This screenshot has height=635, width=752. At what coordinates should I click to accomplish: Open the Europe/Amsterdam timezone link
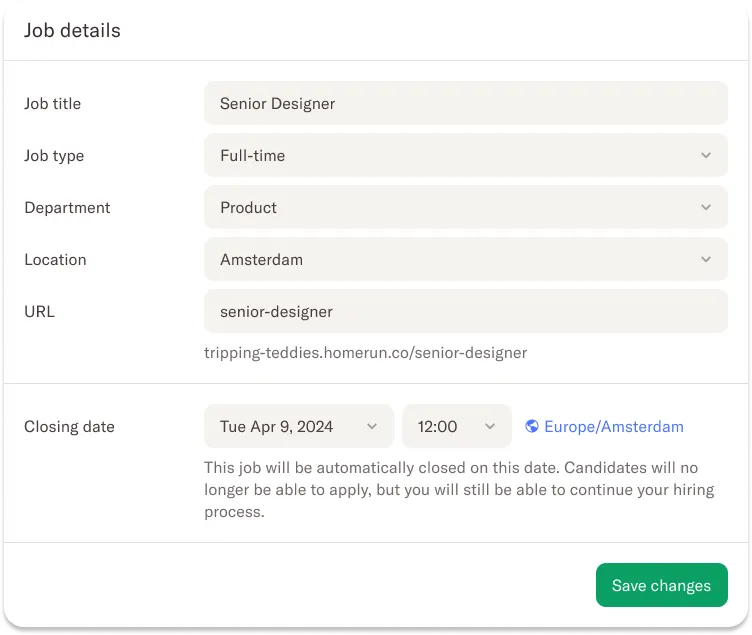click(613, 426)
